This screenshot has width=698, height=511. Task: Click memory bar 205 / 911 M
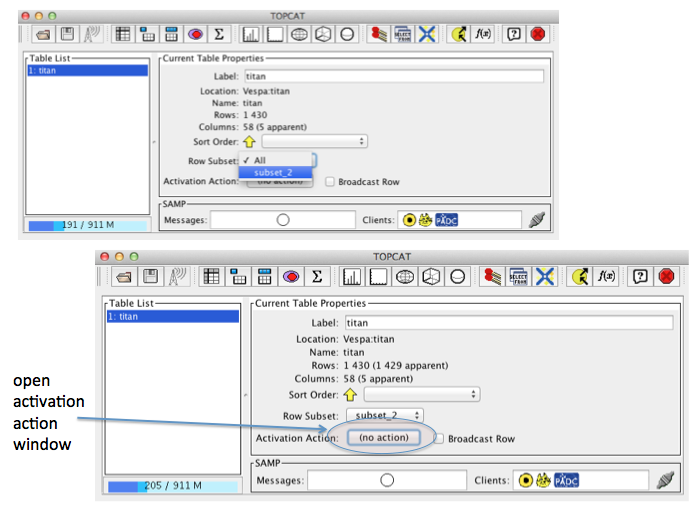tap(173, 486)
